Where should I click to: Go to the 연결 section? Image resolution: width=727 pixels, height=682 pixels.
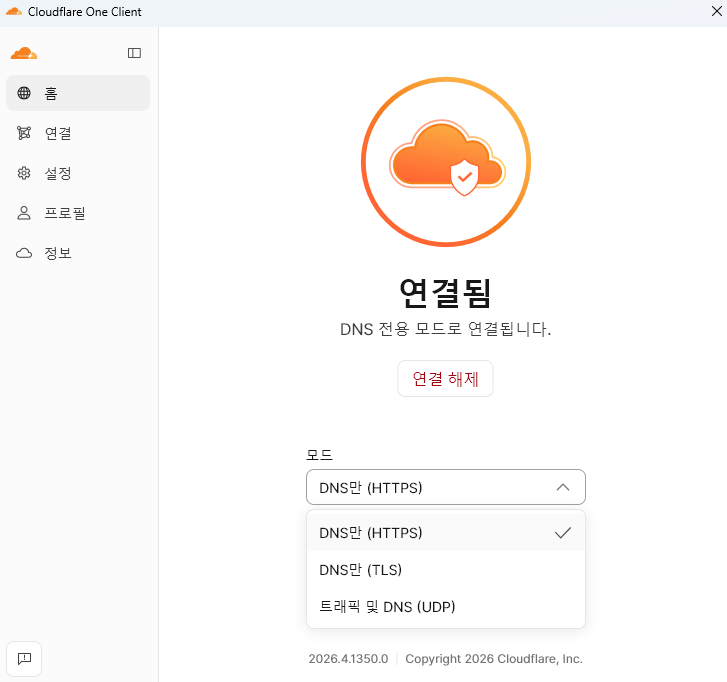point(78,133)
